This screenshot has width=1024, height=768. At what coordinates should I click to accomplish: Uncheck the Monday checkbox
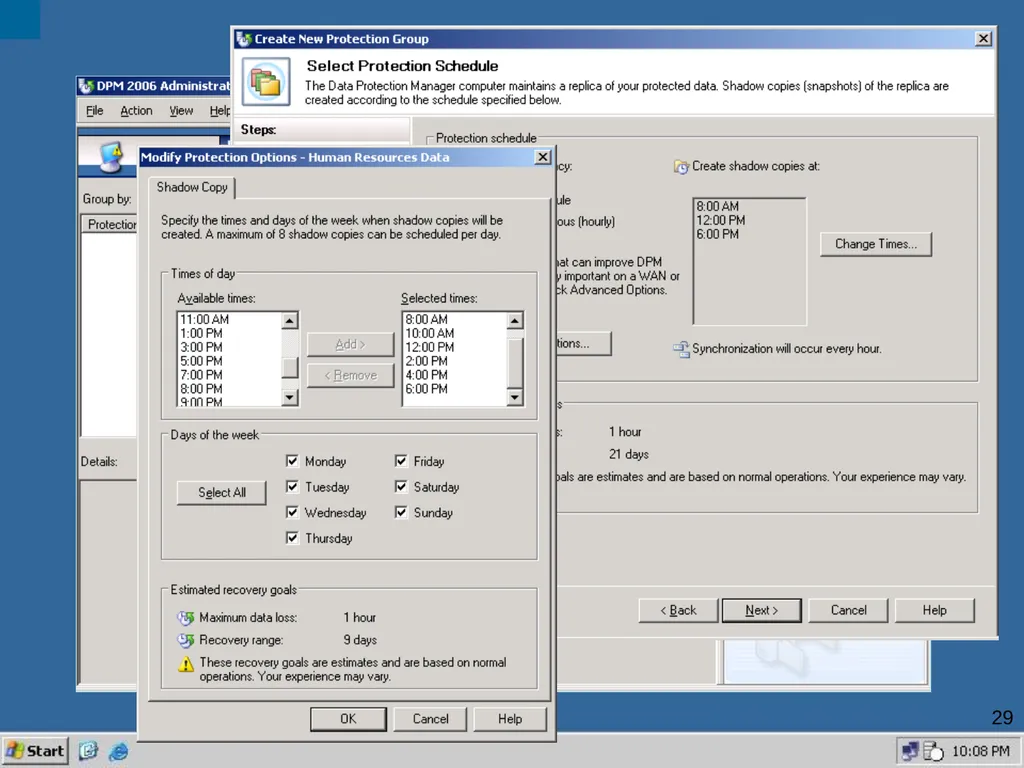(292, 461)
